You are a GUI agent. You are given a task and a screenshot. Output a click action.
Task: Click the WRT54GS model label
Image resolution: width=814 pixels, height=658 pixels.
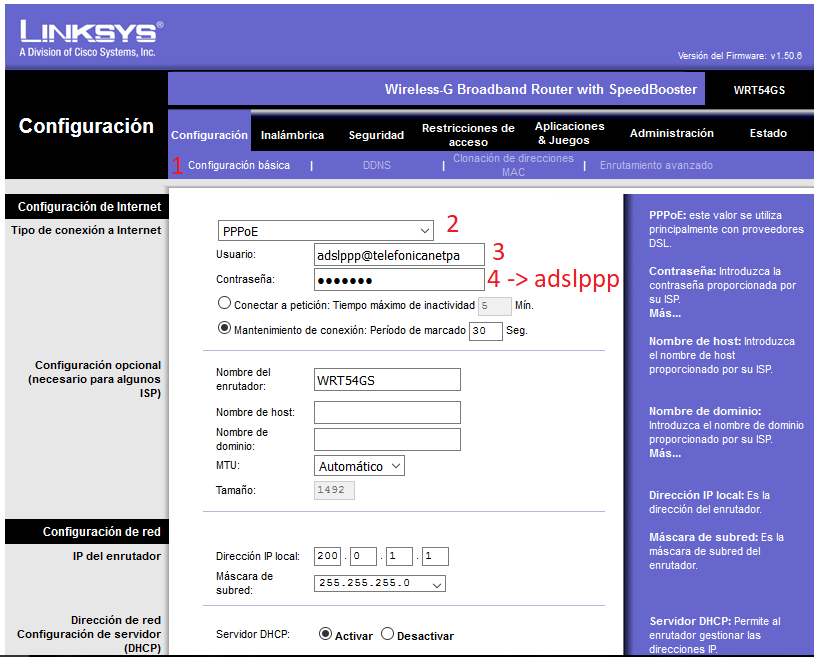point(759,90)
